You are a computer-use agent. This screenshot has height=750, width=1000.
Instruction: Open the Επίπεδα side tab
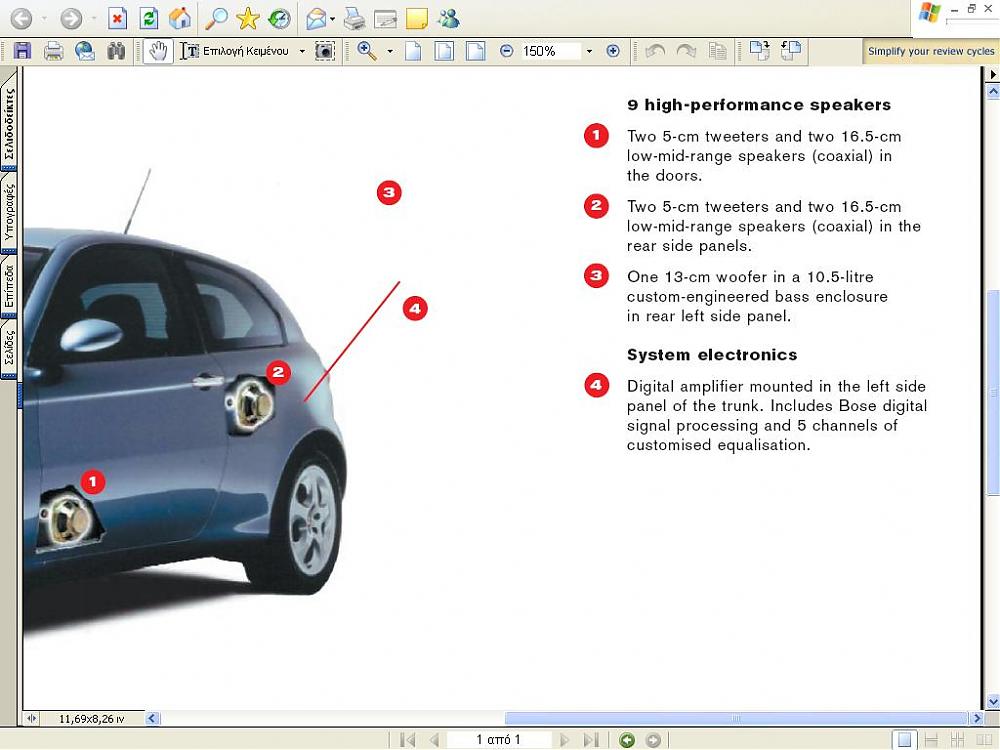pos(9,288)
